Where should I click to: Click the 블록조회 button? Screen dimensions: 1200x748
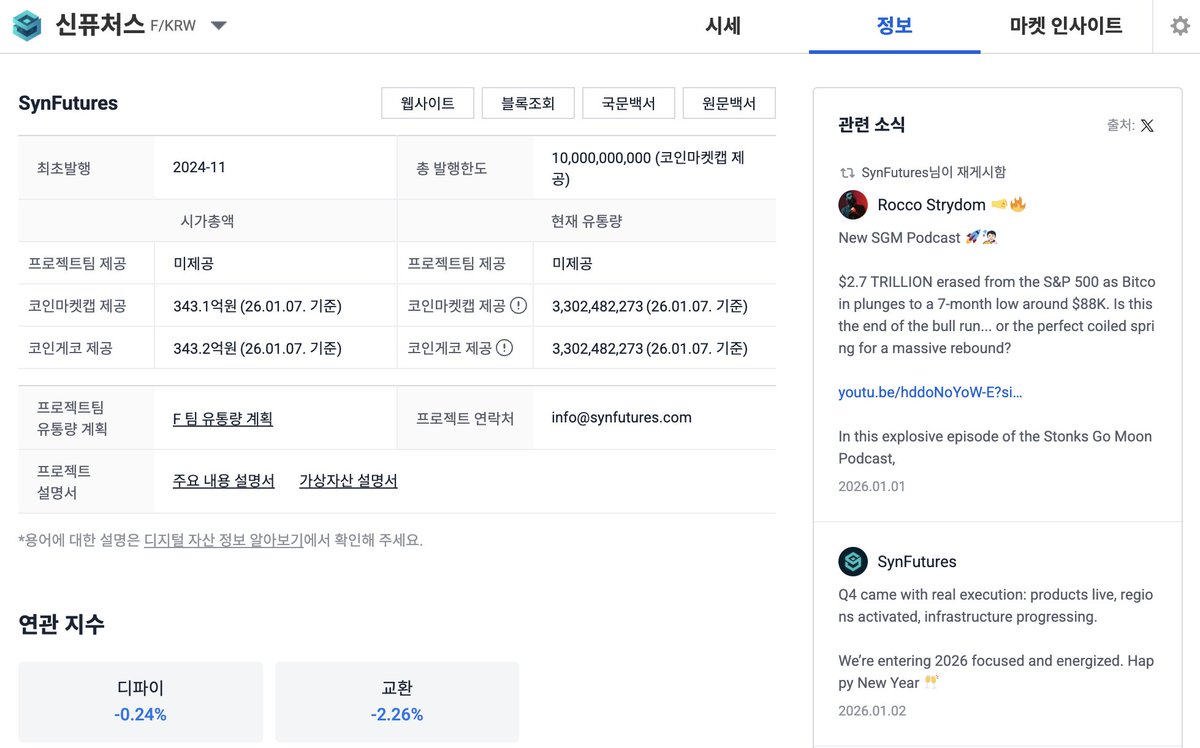pos(528,103)
